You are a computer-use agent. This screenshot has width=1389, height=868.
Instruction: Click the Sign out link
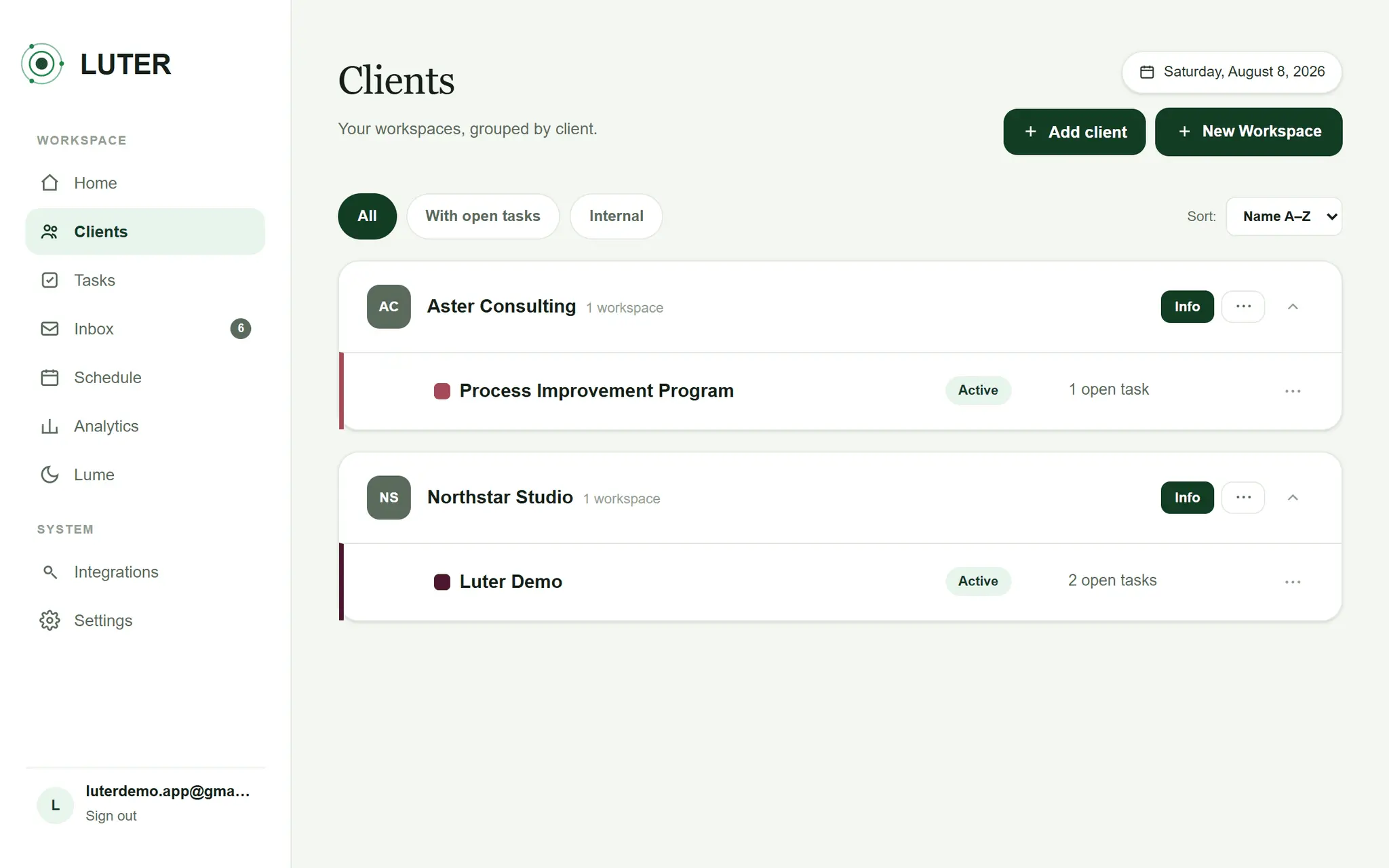pos(111,816)
